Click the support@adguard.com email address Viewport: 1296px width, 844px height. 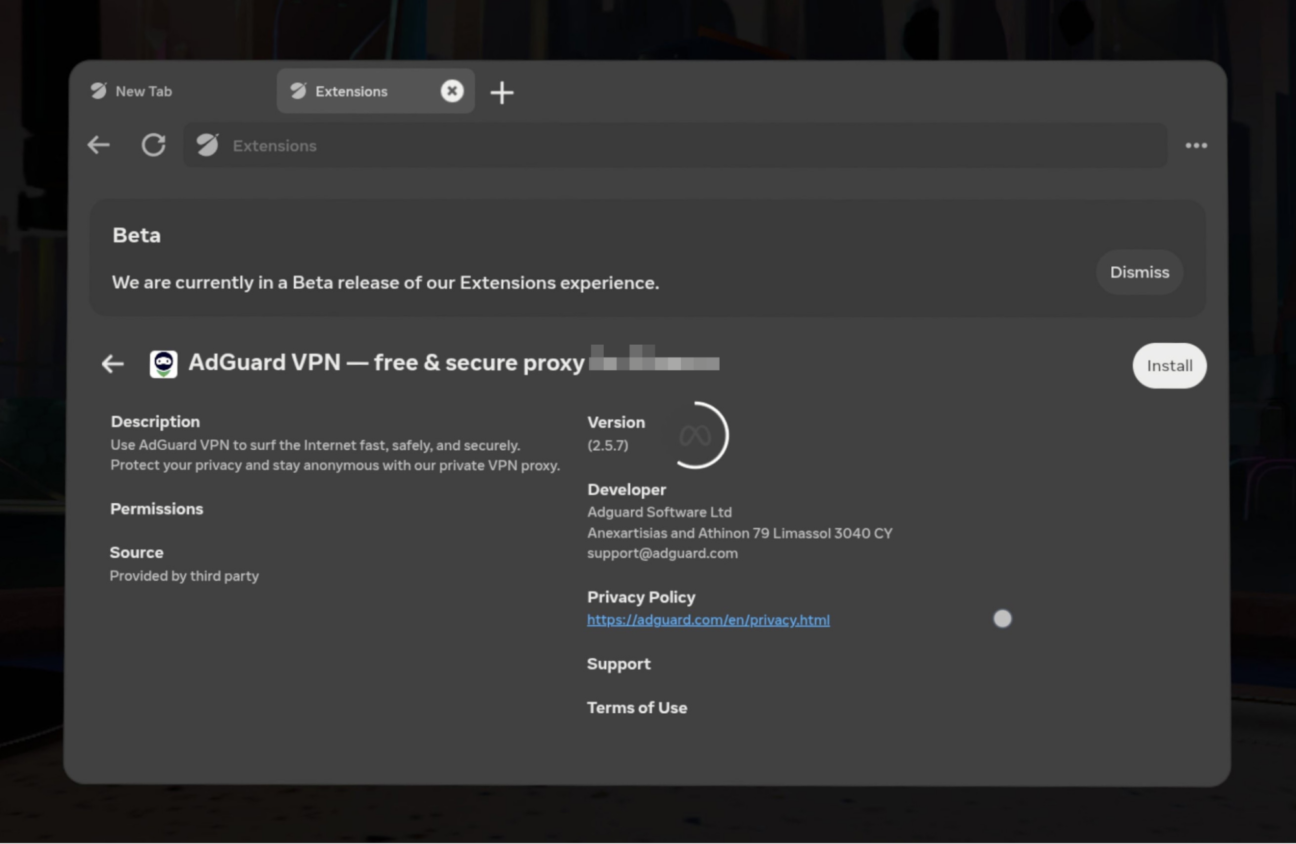pyautogui.click(x=662, y=553)
